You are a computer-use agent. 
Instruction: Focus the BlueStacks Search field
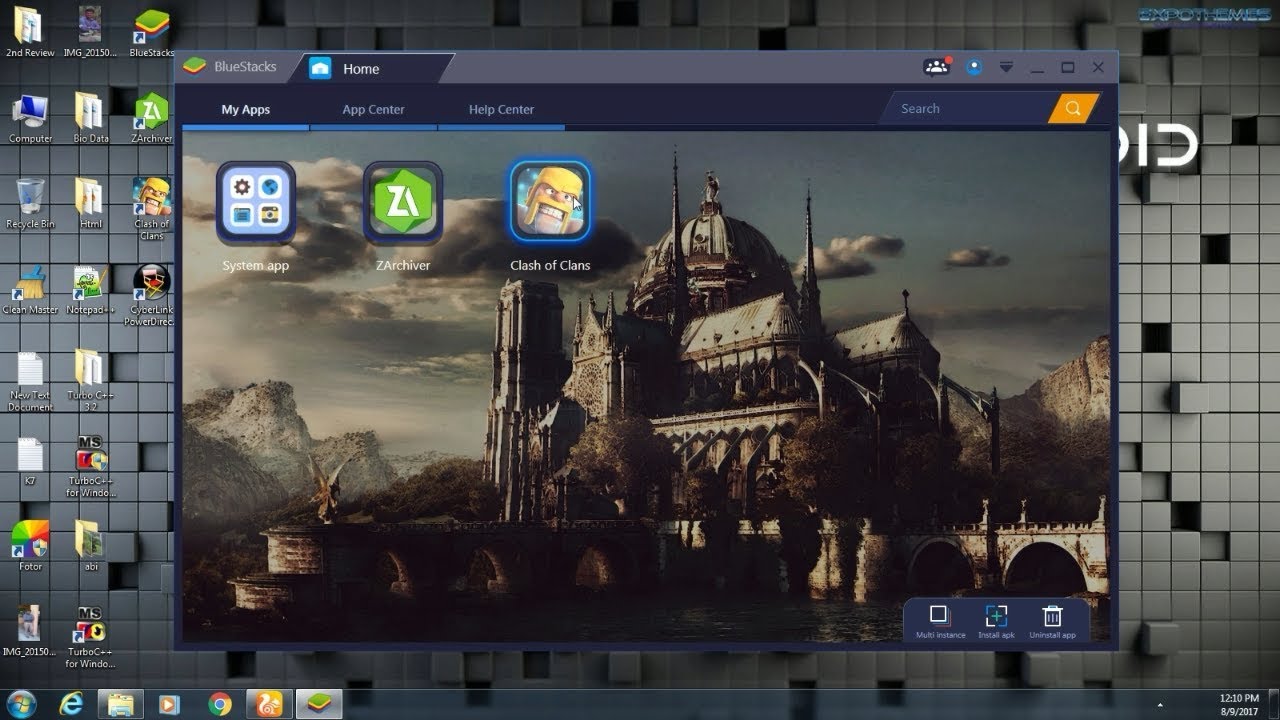pyautogui.click(x=968, y=109)
